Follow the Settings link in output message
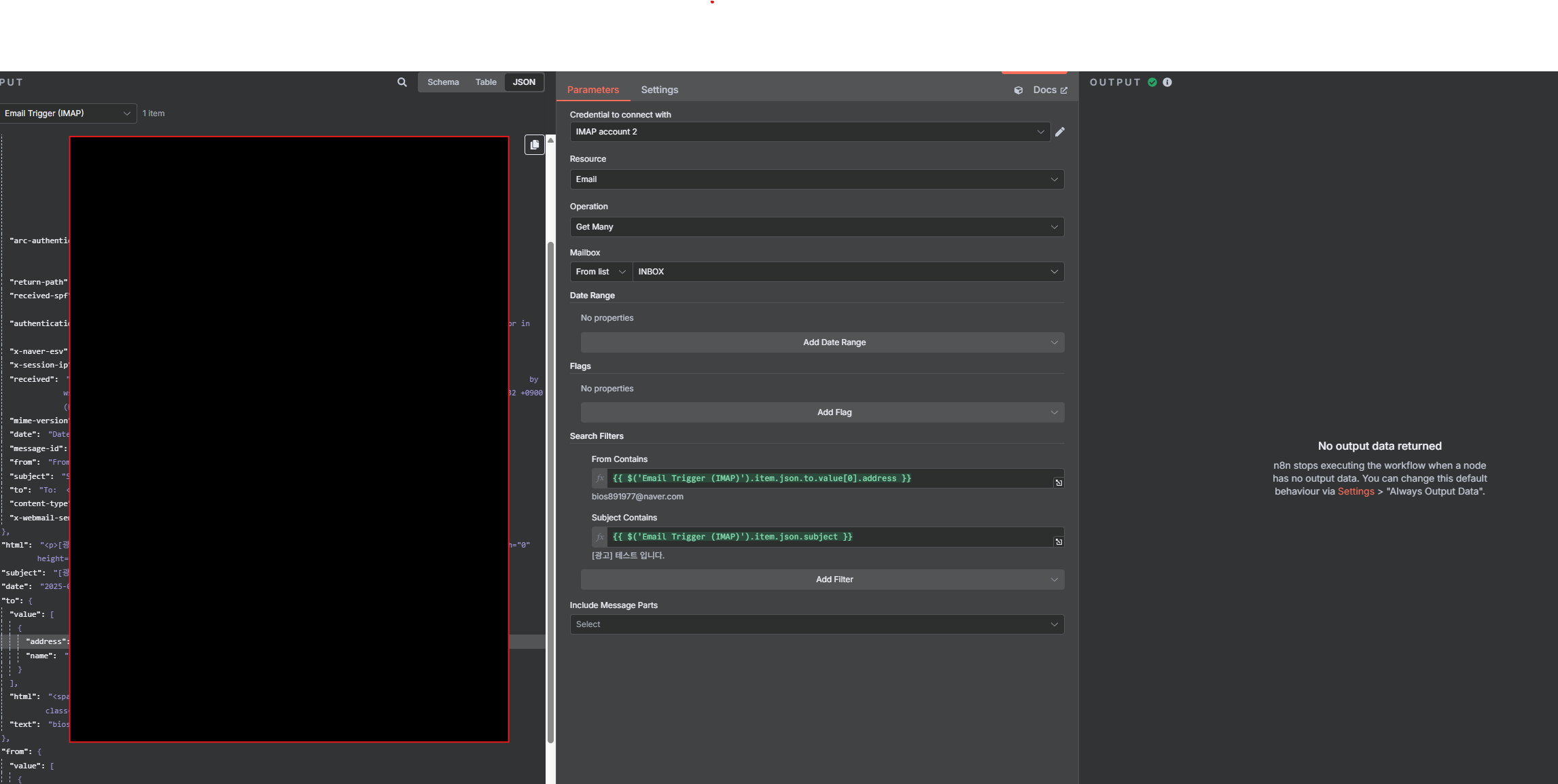This screenshot has width=1558, height=784. coord(1356,491)
